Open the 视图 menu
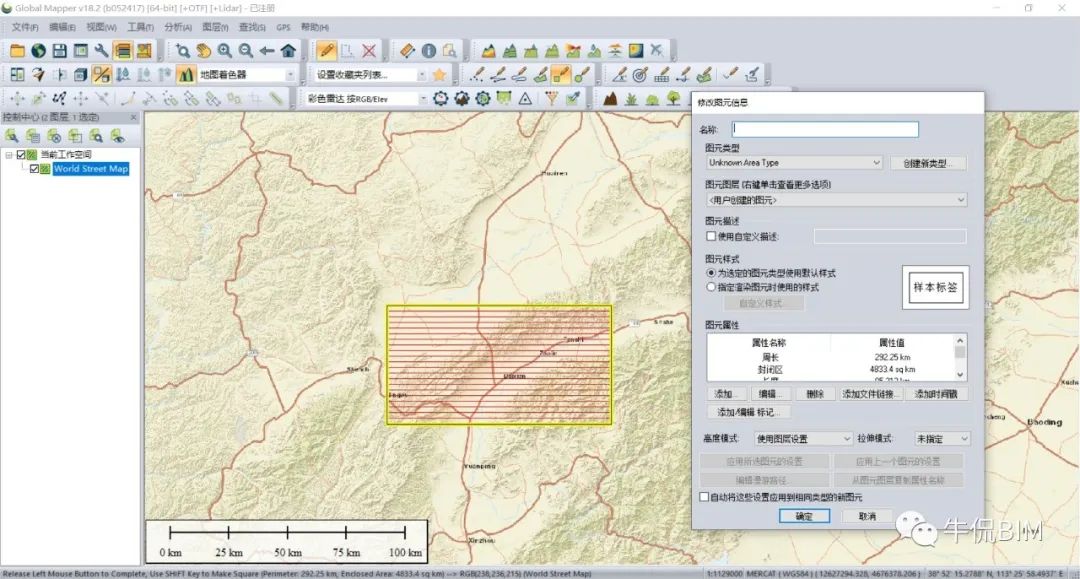Screen dimensions: 1080x579 click(x=101, y=27)
